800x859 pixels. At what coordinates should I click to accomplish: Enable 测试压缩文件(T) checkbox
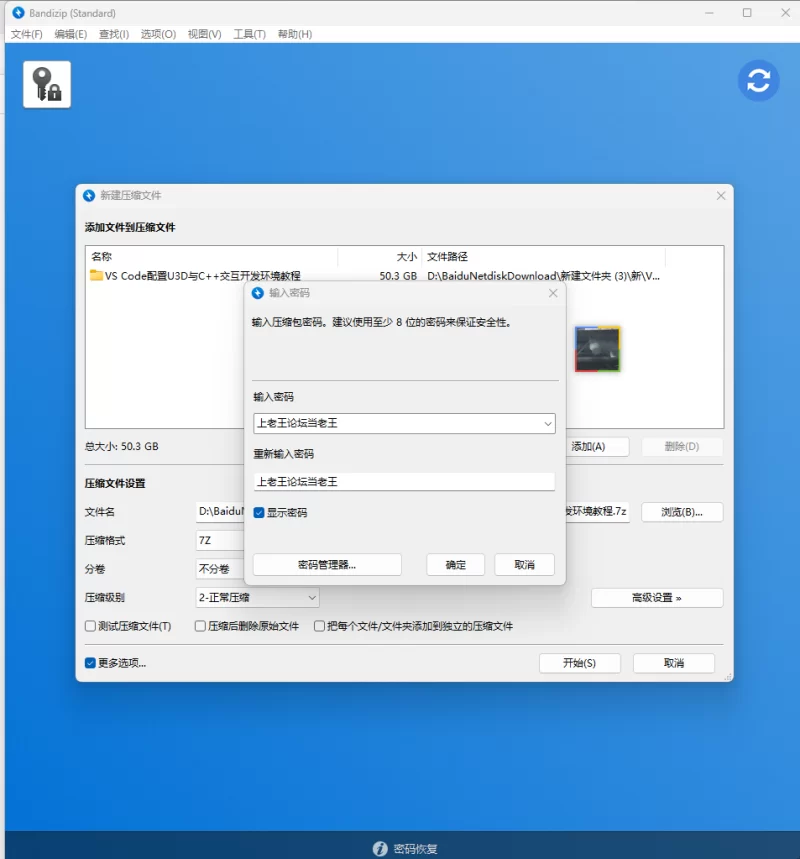point(90,626)
